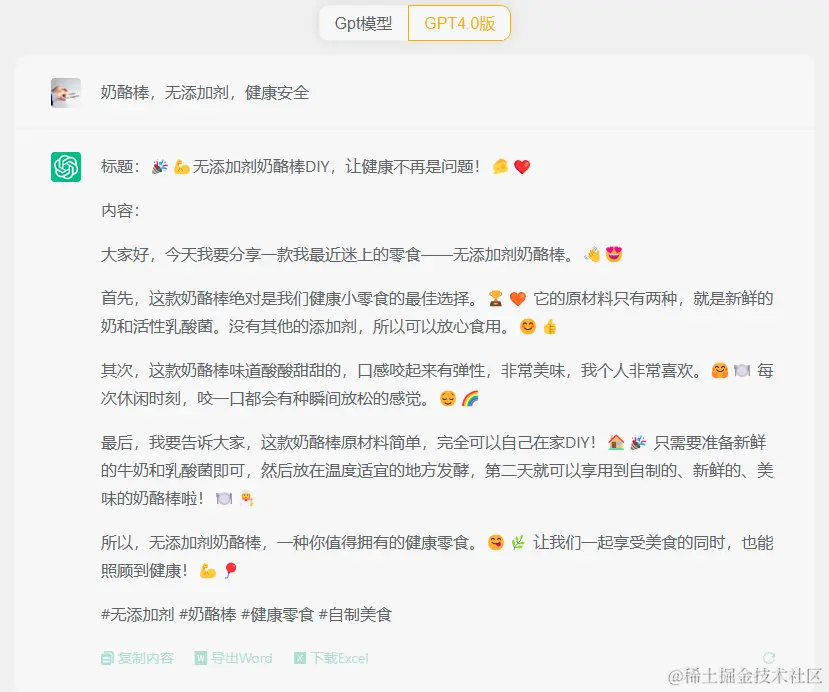Image resolution: width=829 pixels, height=692 pixels.
Task: Open the #健康零食 hashtag
Action: point(279,614)
